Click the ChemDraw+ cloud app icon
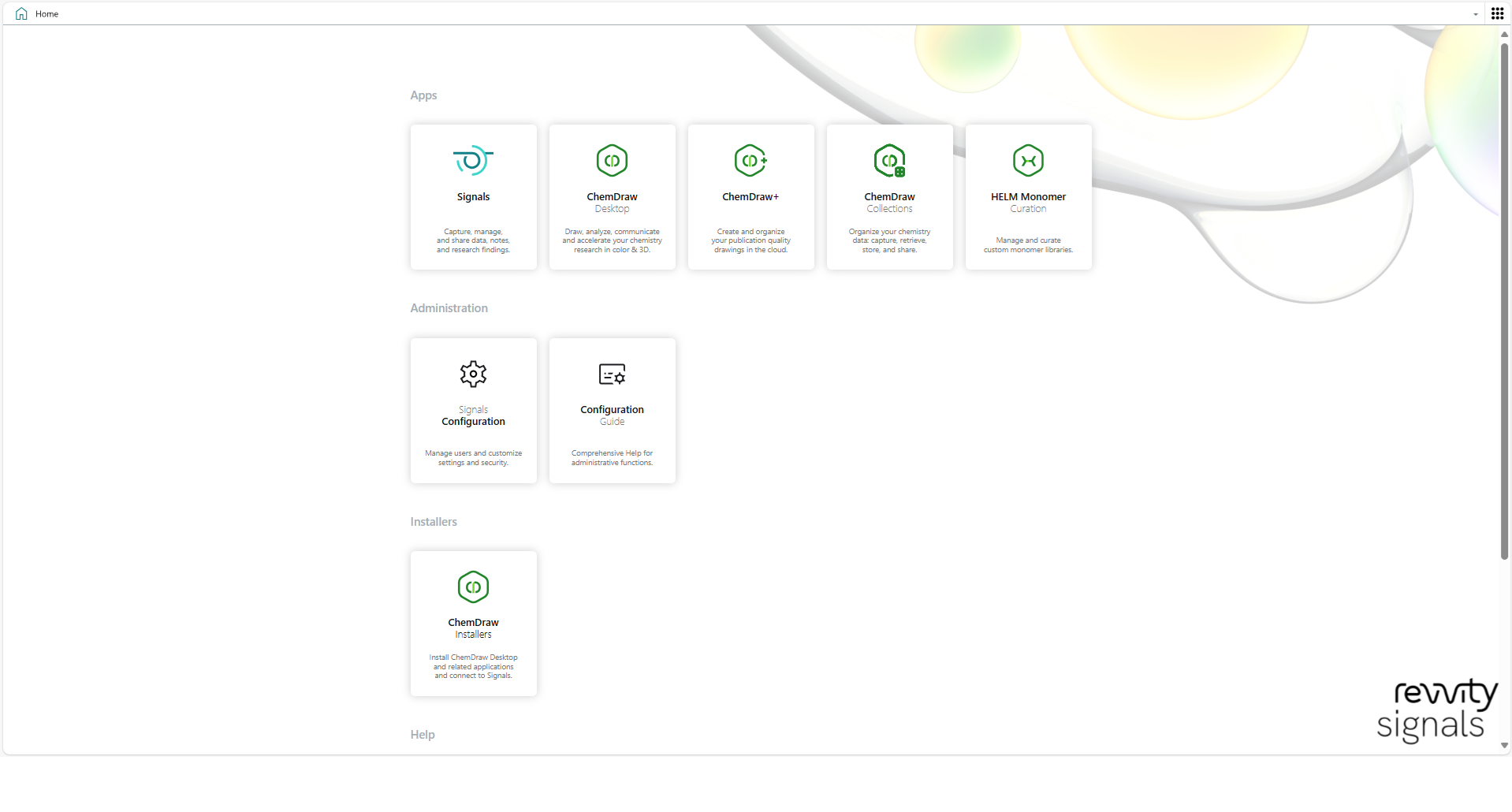 750,161
